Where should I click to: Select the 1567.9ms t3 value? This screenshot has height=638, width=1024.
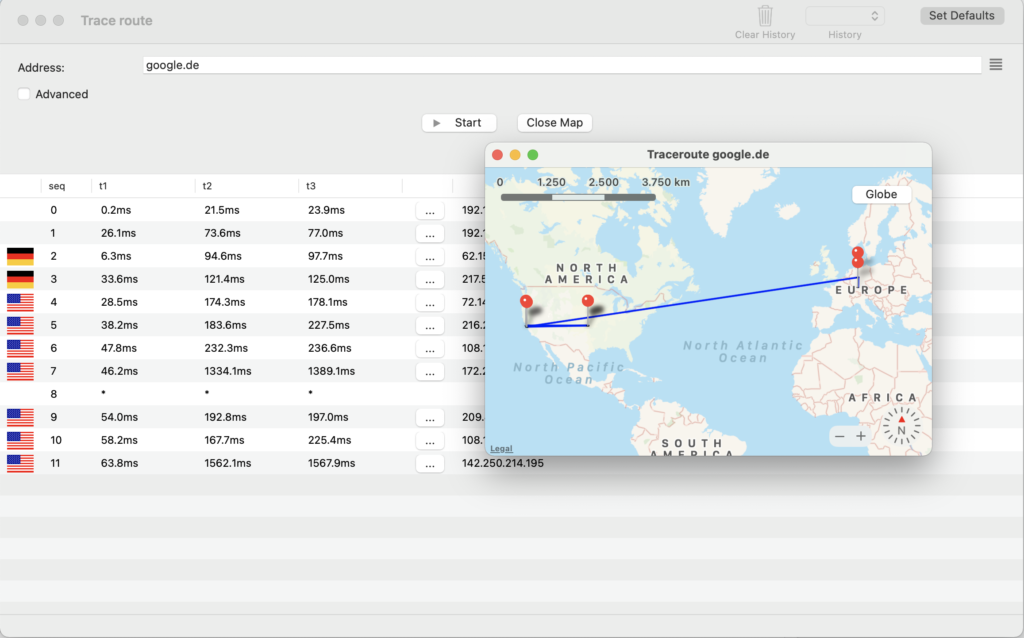click(x=332, y=463)
